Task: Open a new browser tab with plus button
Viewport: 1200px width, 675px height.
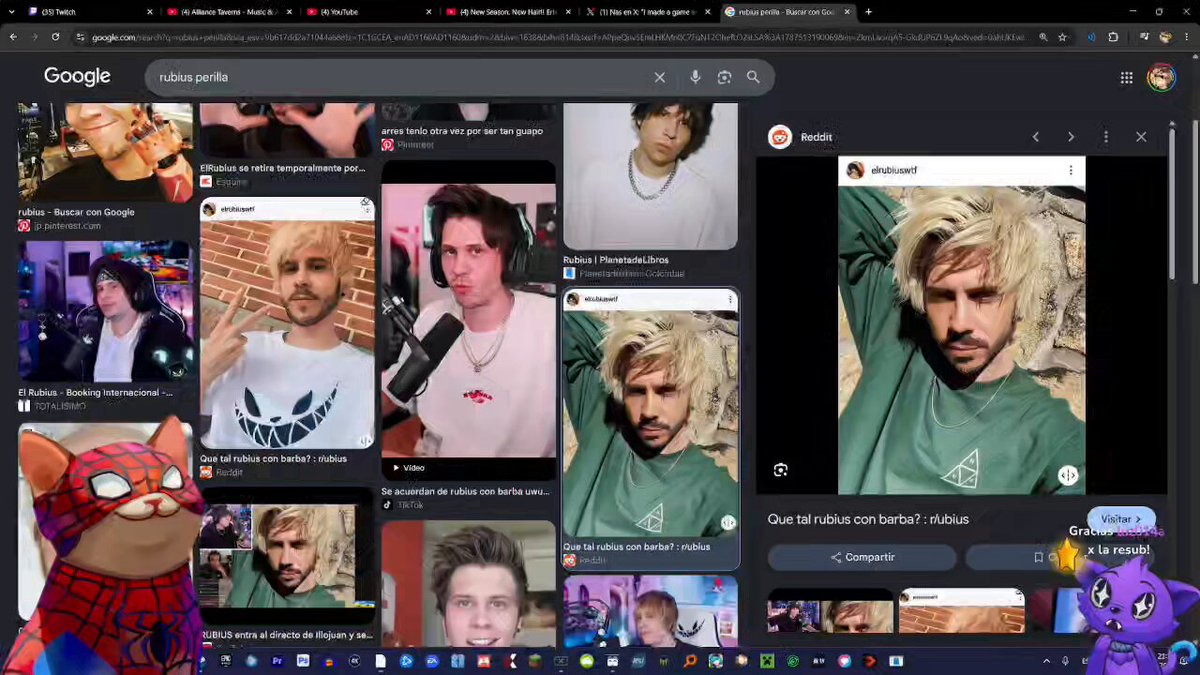Action: (868, 12)
